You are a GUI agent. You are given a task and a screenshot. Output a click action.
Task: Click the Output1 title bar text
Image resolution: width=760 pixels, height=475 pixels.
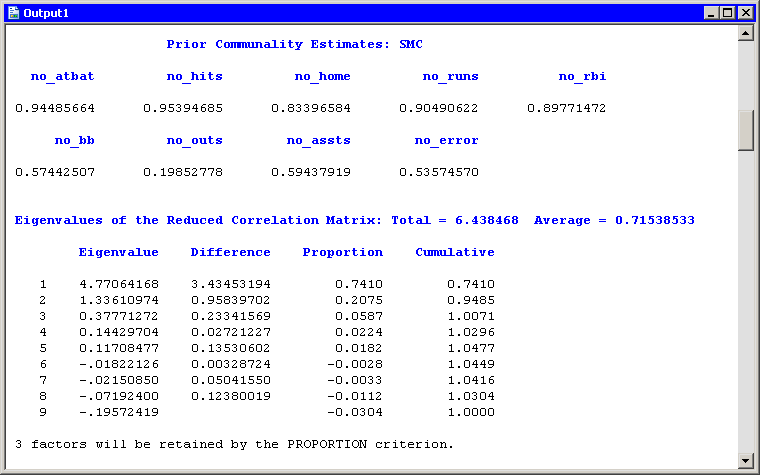point(46,13)
